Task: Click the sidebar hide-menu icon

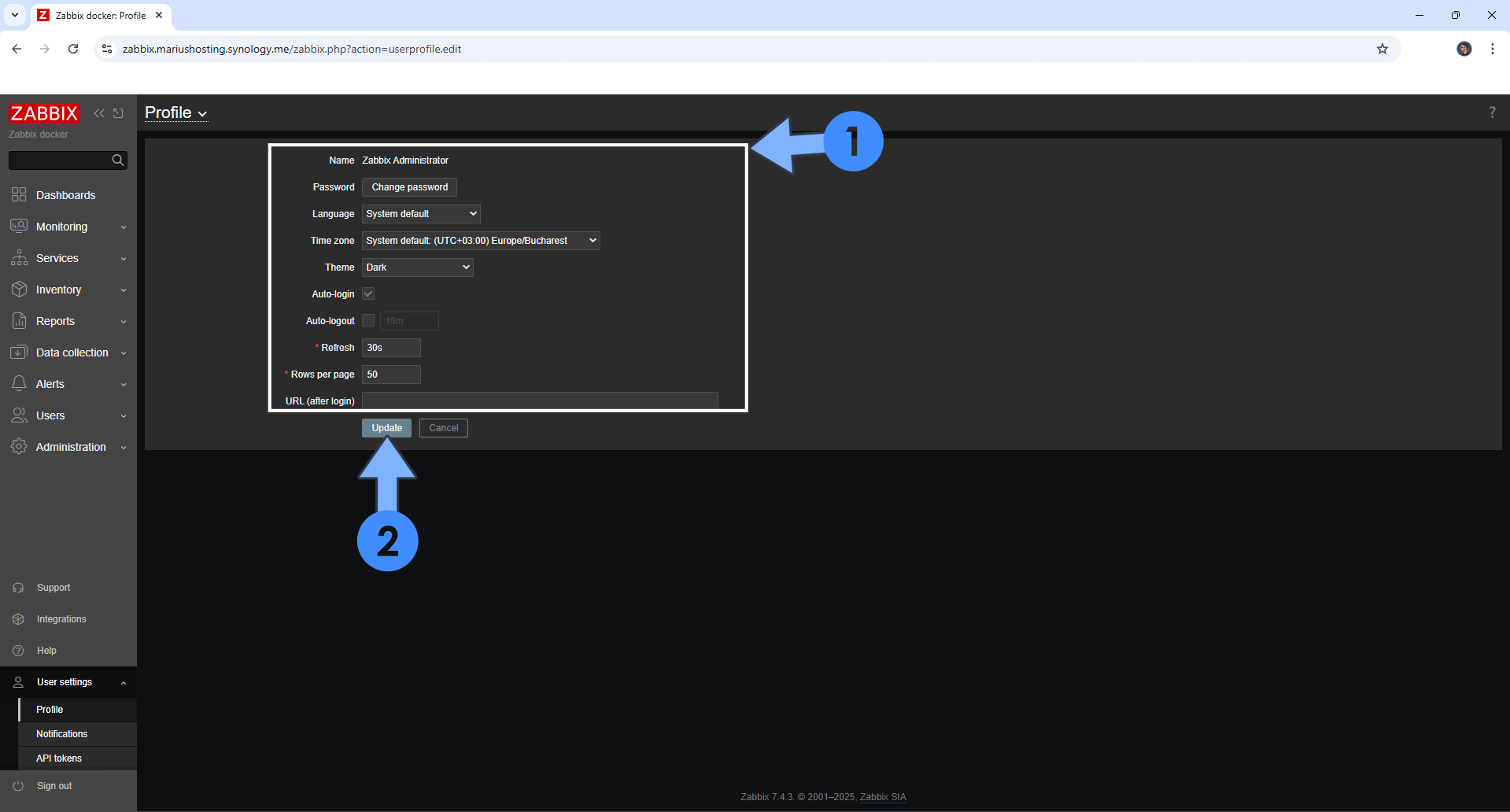Action: 119,113
